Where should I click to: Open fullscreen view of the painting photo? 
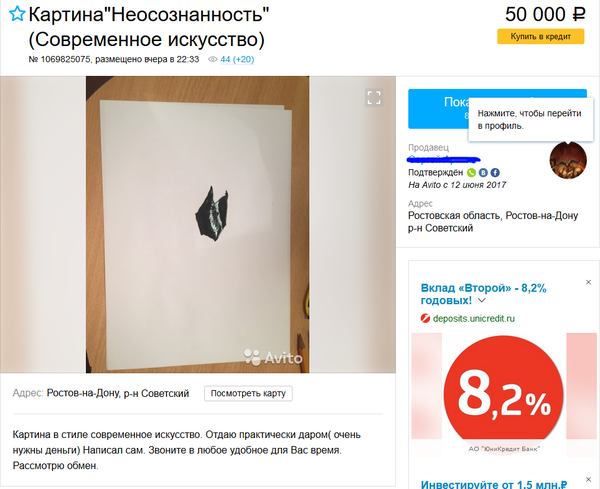(374, 97)
